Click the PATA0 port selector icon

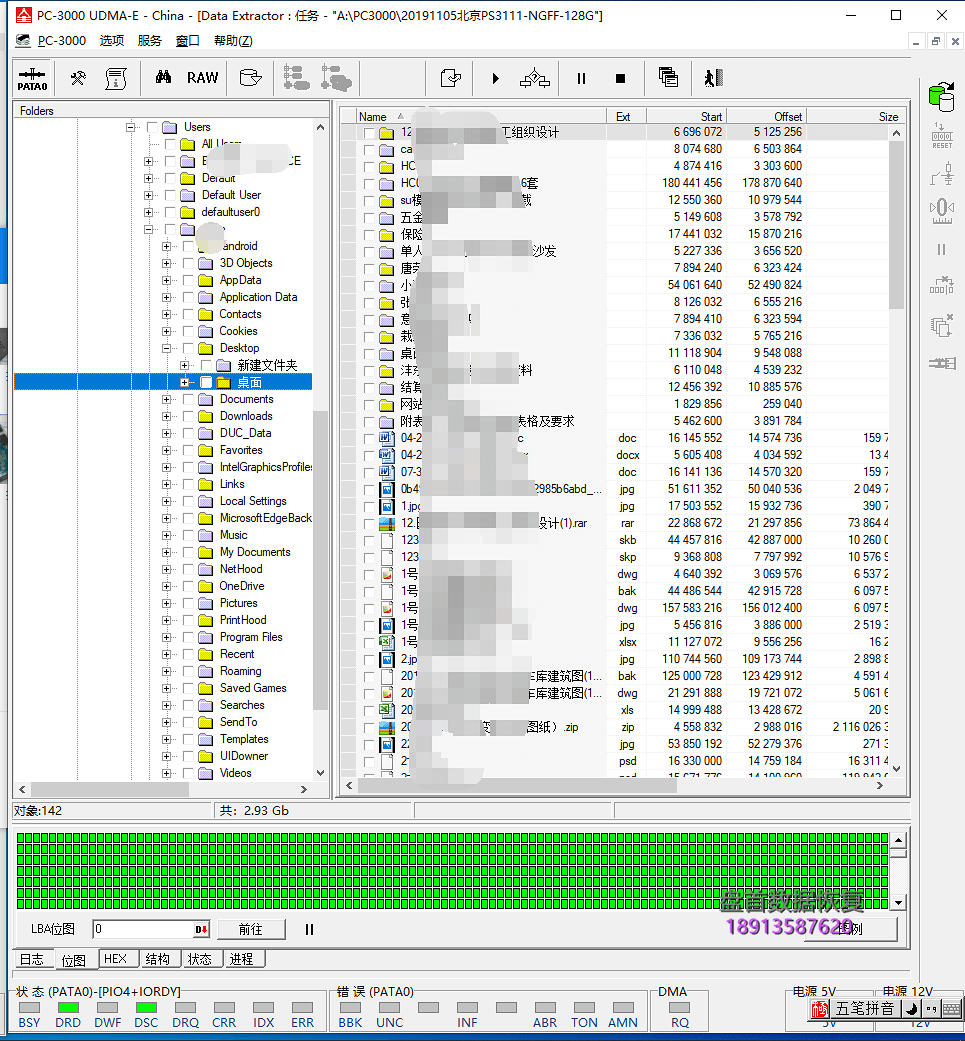pyautogui.click(x=32, y=78)
